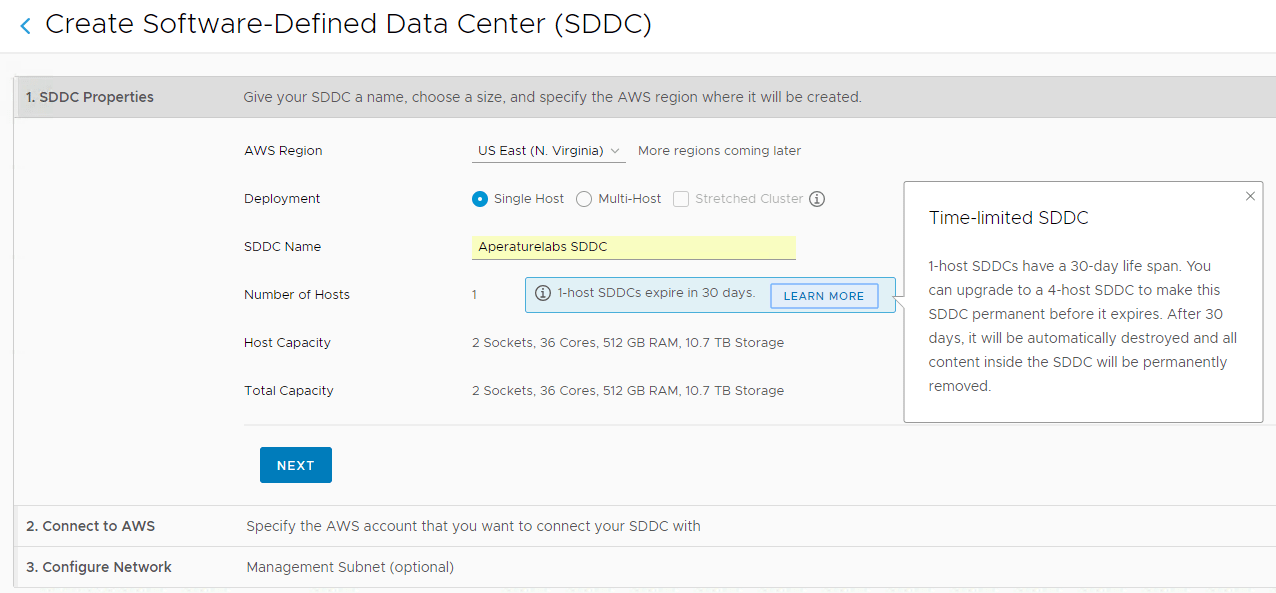This screenshot has height=593, width=1276.
Task: Click the back arrow beside the page title
Action: pyautogui.click(x=26, y=26)
